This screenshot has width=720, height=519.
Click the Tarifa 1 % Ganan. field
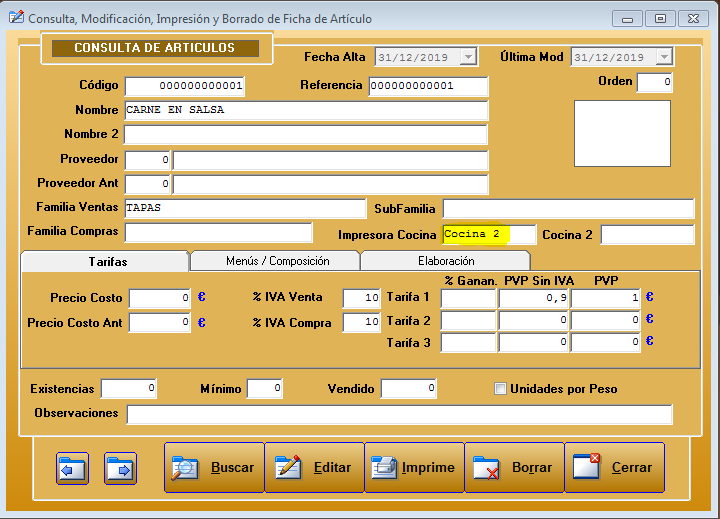pyautogui.click(x=468, y=299)
